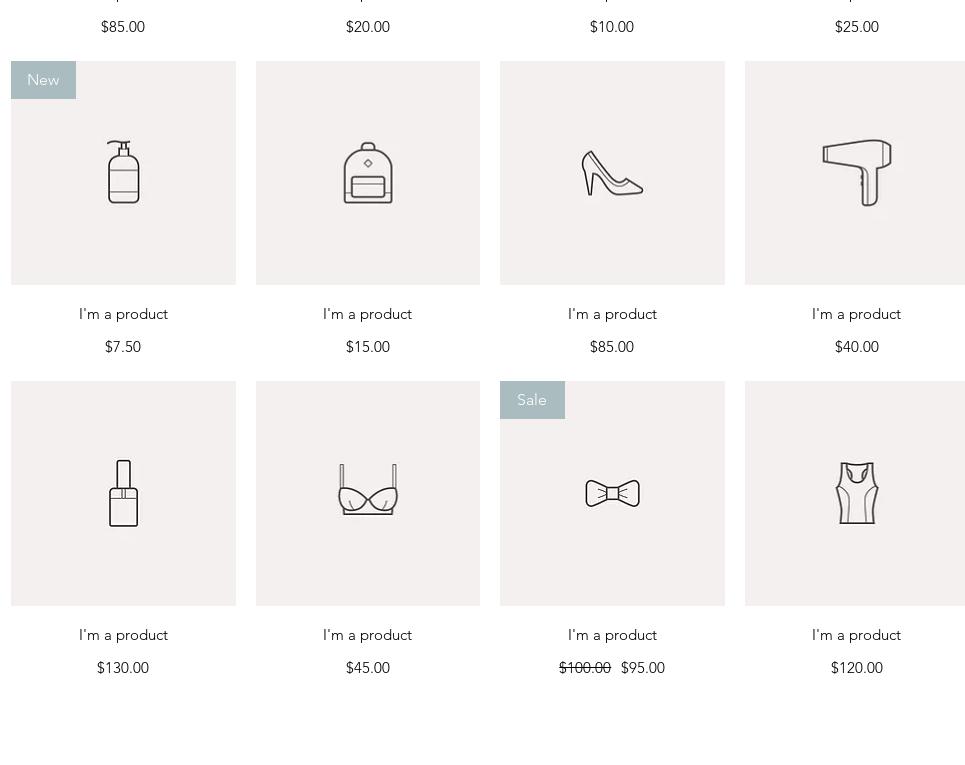Image resolution: width=965 pixels, height=765 pixels.
Task: Open product title above $40.00 price
Action: pyautogui.click(x=857, y=314)
